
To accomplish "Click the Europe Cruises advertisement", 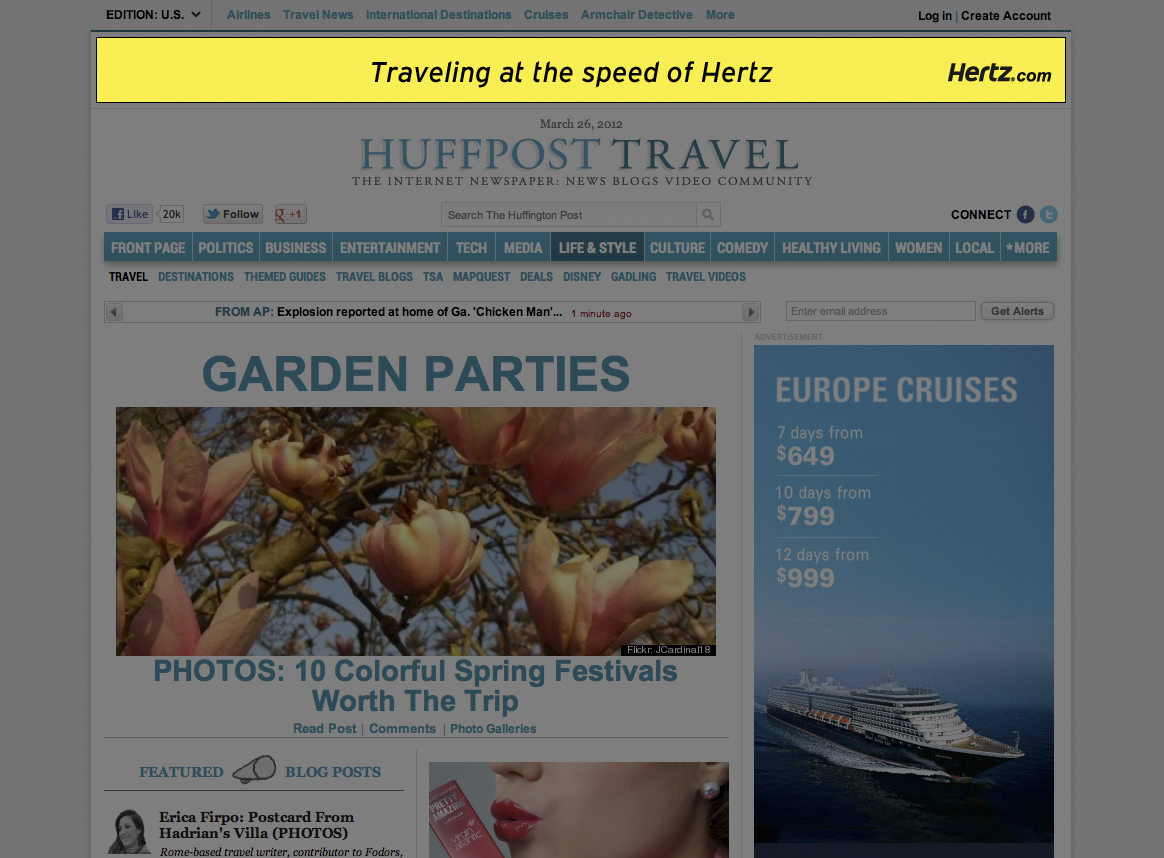I will (x=904, y=601).
